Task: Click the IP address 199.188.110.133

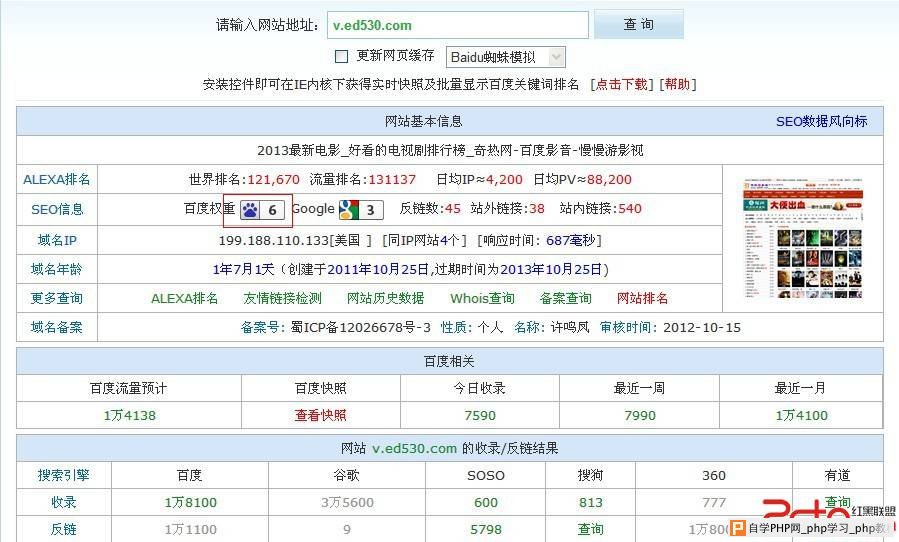Action: [x=274, y=240]
